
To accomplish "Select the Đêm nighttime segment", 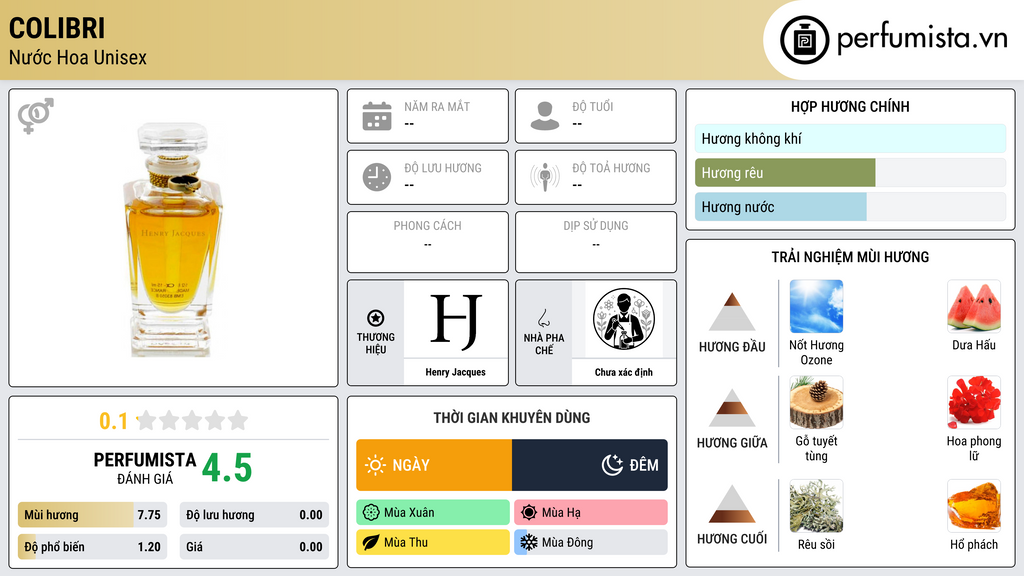I will (590, 465).
